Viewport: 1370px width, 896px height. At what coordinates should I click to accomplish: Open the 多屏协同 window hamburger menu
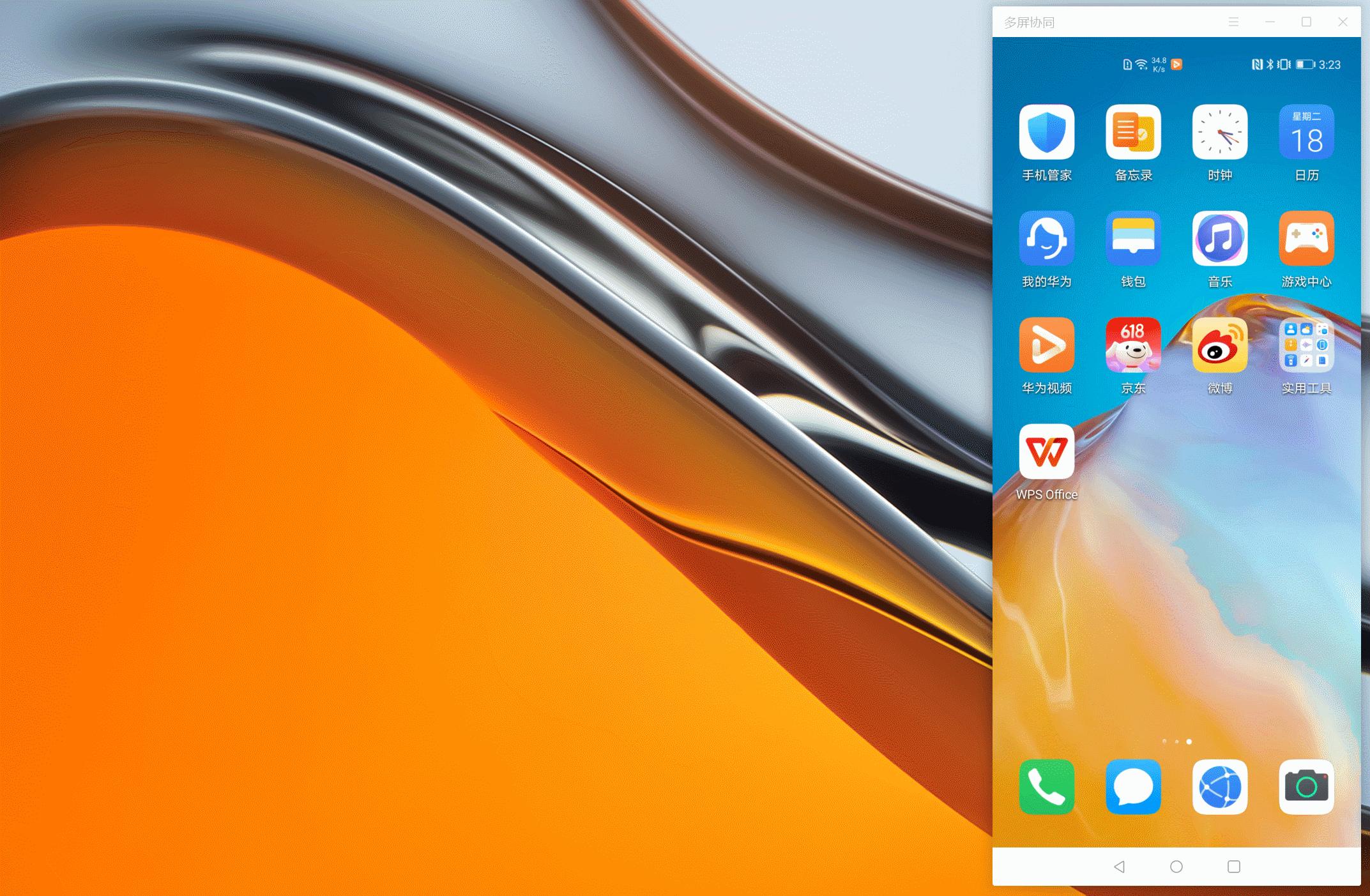(1233, 22)
